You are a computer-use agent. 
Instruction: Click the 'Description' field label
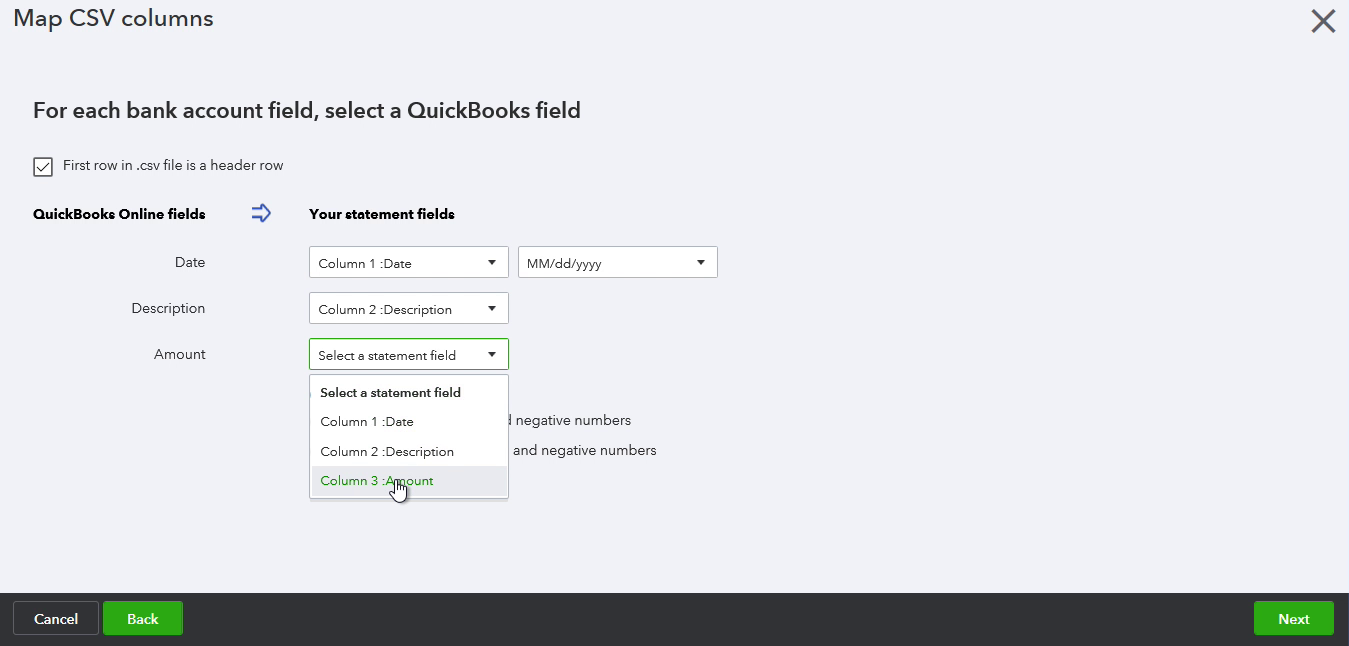tap(168, 308)
